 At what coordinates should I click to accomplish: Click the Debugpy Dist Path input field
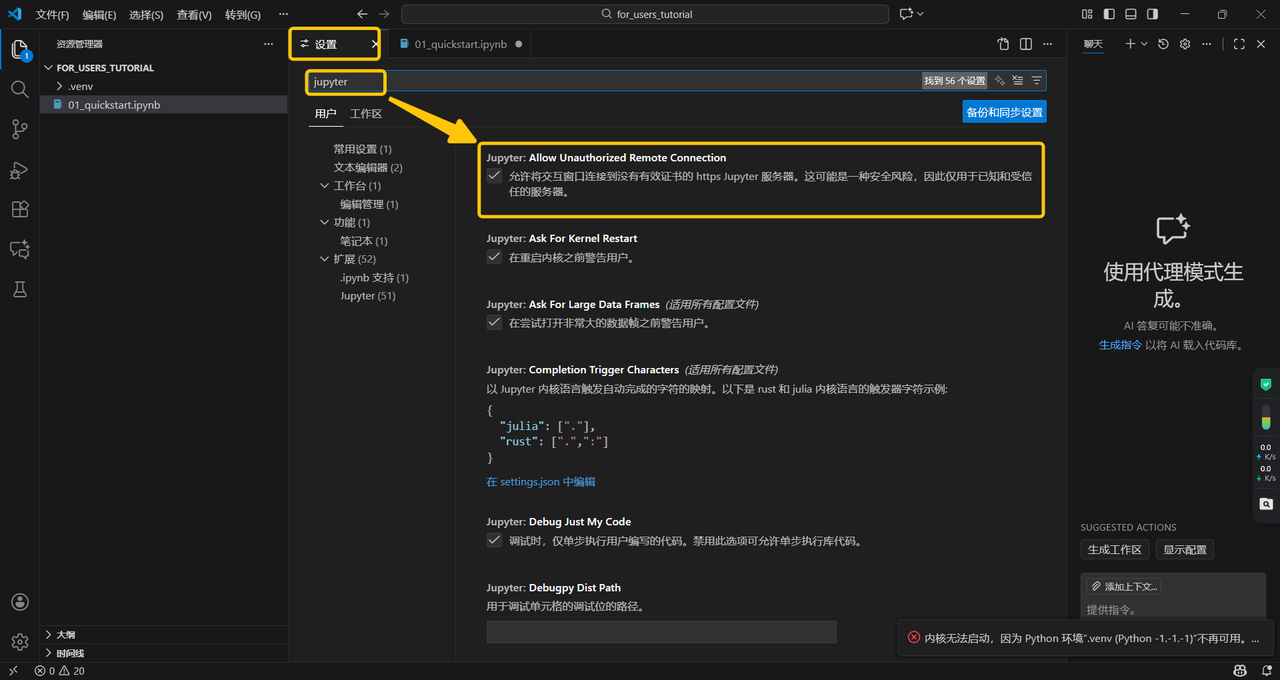click(x=661, y=632)
